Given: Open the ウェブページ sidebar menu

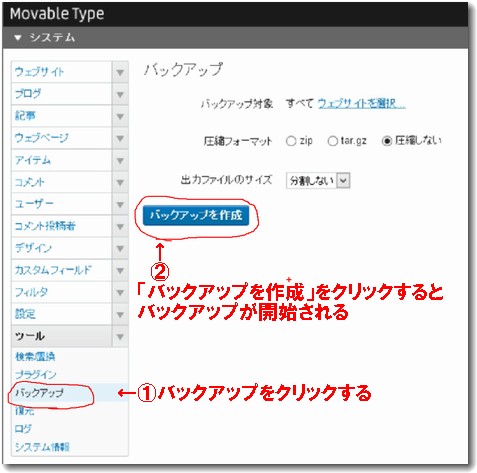Looking at the screenshot, I should pyautogui.click(x=62, y=138).
